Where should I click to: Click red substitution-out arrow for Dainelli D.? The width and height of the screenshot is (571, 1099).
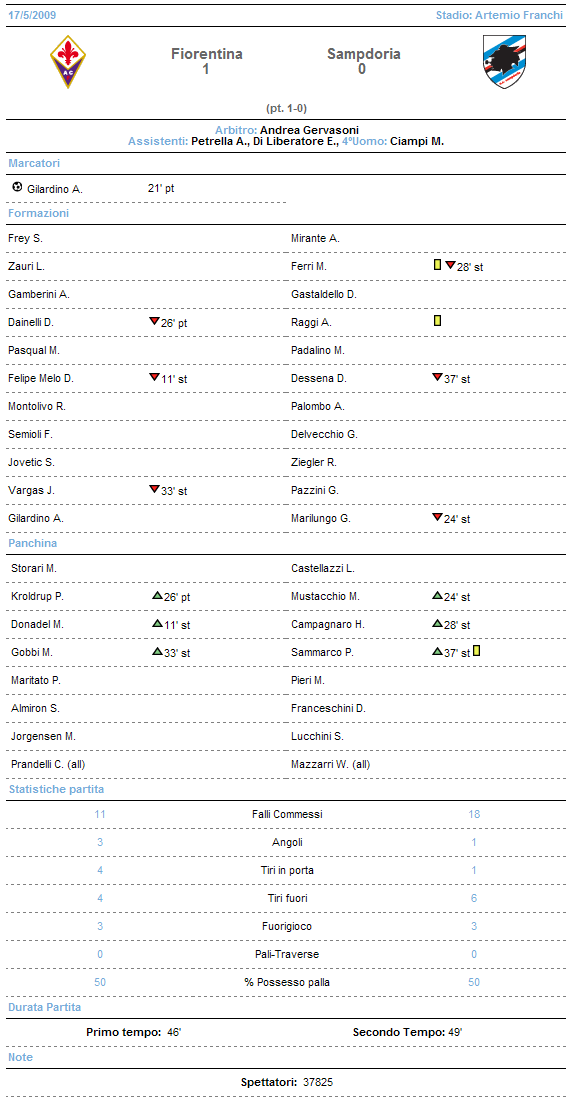tap(154, 321)
